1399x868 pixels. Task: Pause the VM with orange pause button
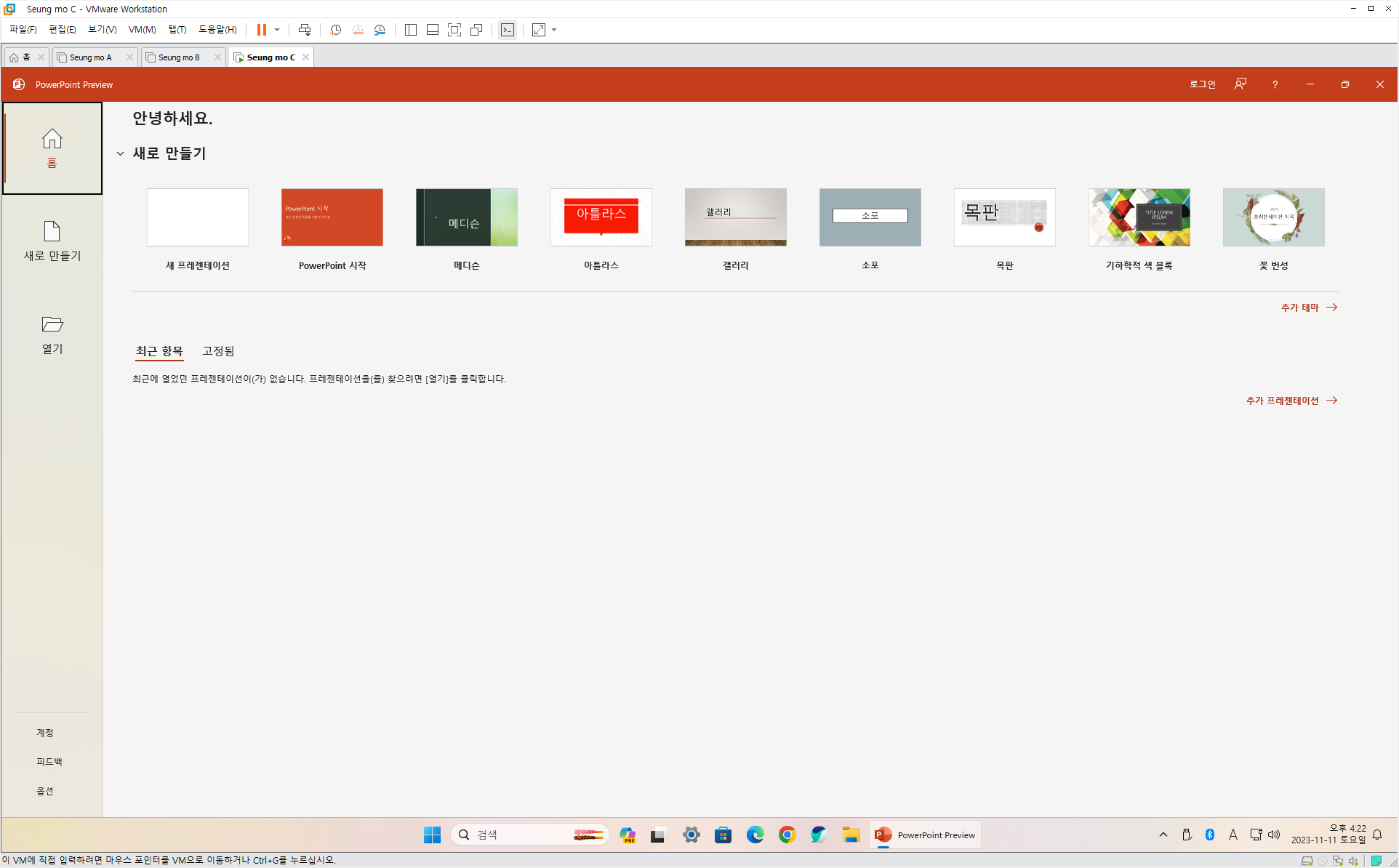pyautogui.click(x=261, y=30)
